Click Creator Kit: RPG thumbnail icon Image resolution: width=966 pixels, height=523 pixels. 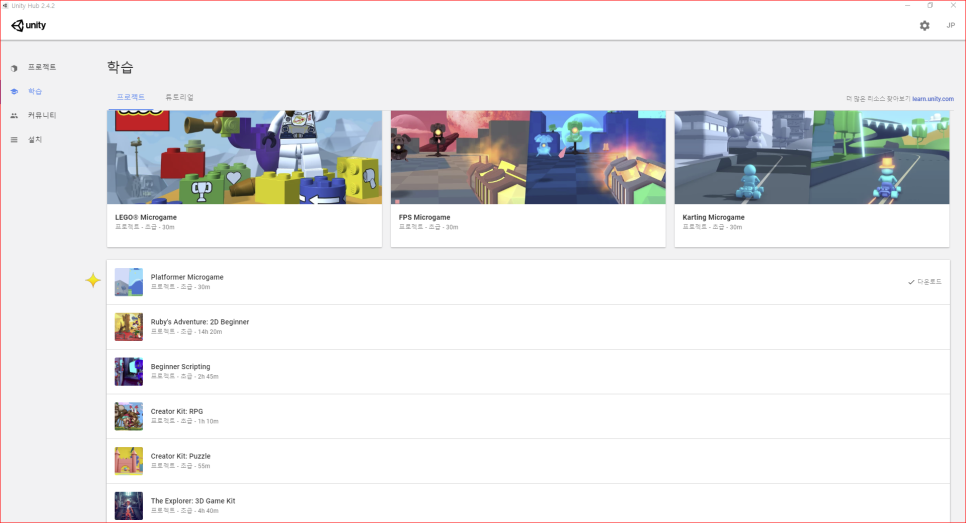click(x=129, y=416)
